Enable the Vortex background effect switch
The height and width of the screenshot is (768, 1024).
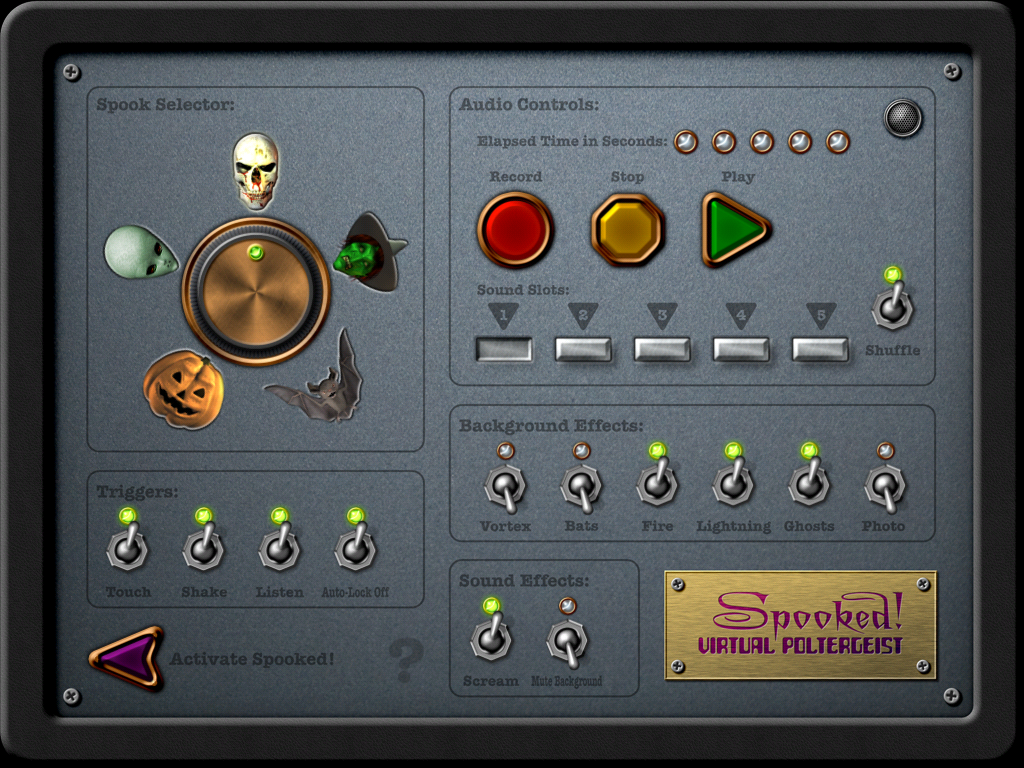[505, 485]
